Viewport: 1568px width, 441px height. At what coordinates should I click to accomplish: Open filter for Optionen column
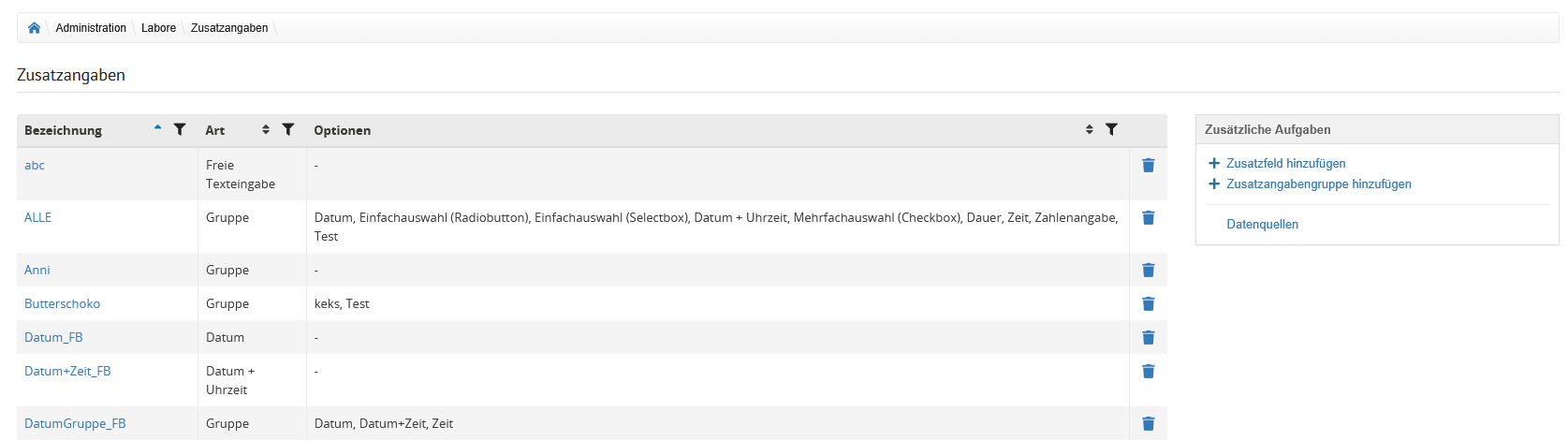(x=1111, y=129)
